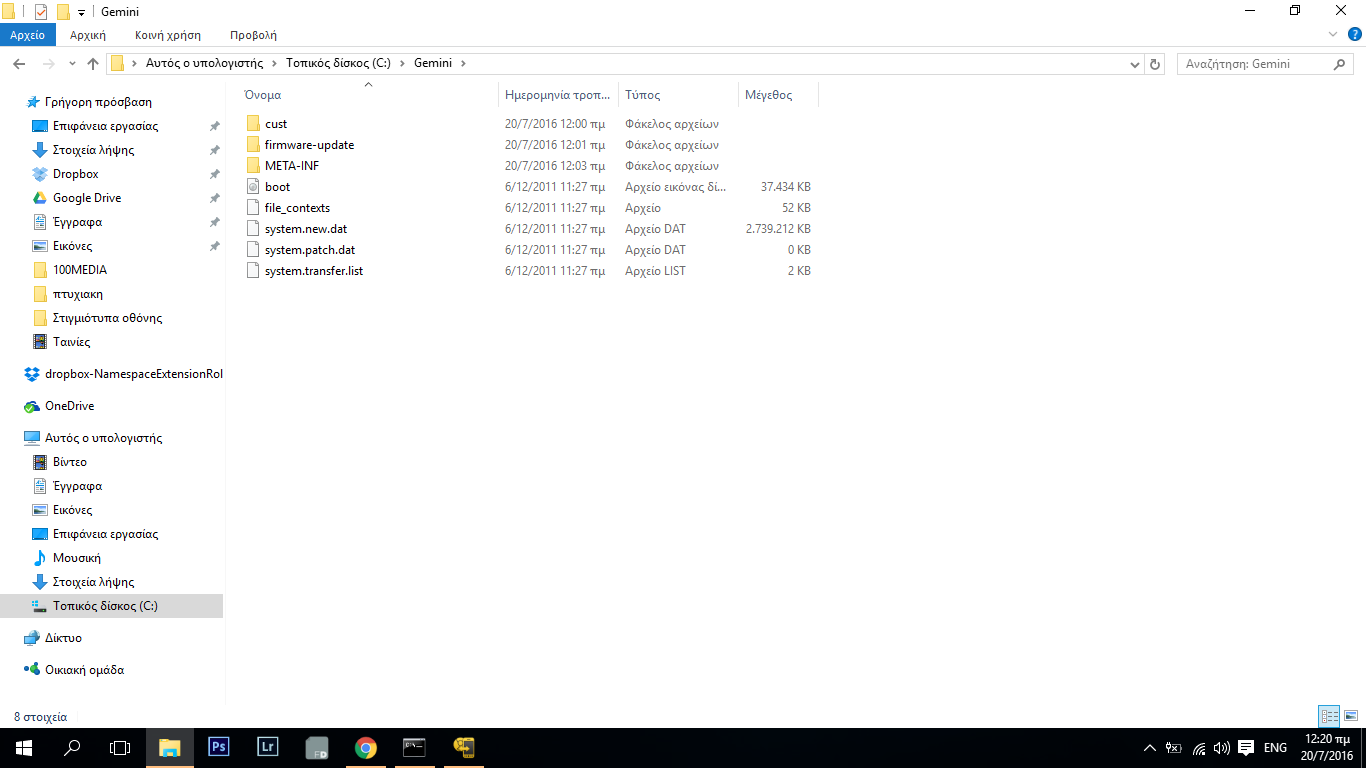This screenshot has width=1366, height=768.
Task: Expand the ribbon with the chevron
Action: click(x=1332, y=35)
